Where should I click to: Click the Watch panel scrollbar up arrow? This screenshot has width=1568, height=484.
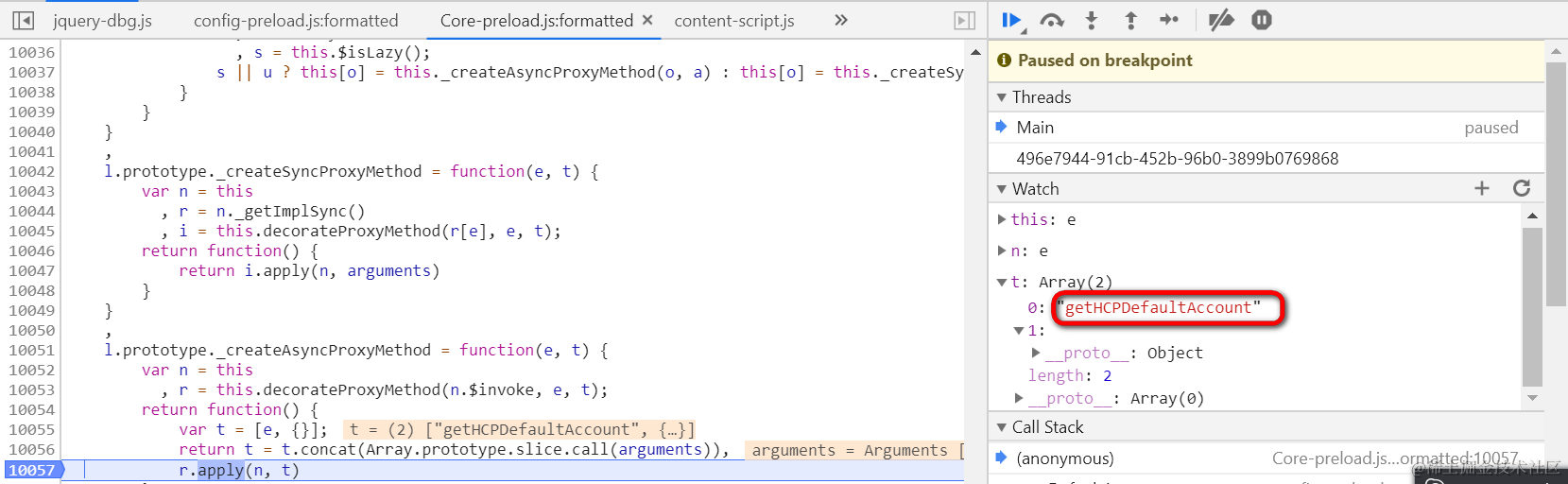[x=1532, y=216]
